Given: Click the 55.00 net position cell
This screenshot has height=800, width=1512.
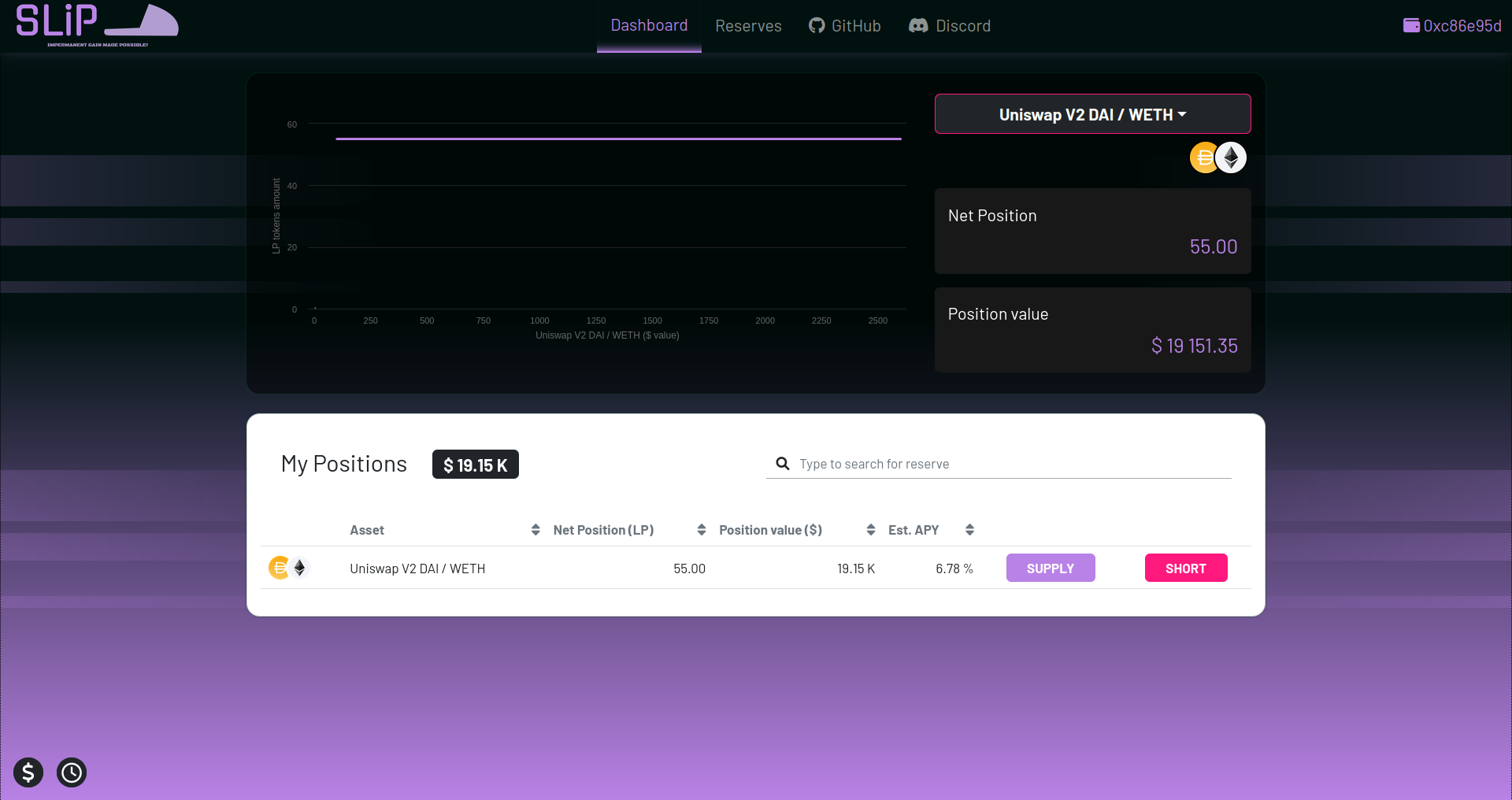Looking at the screenshot, I should click(689, 569).
